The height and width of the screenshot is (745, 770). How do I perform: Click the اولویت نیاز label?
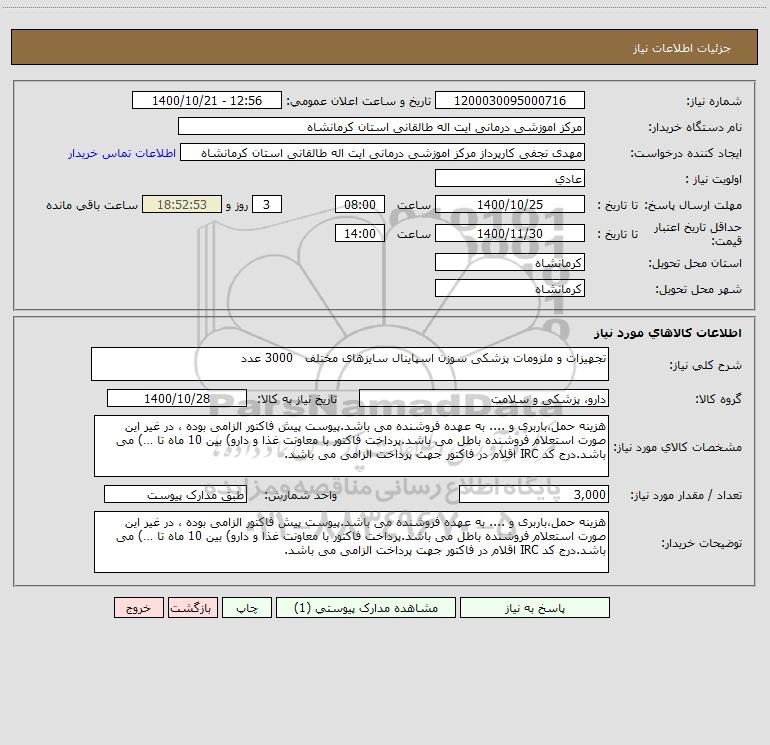(x=714, y=179)
